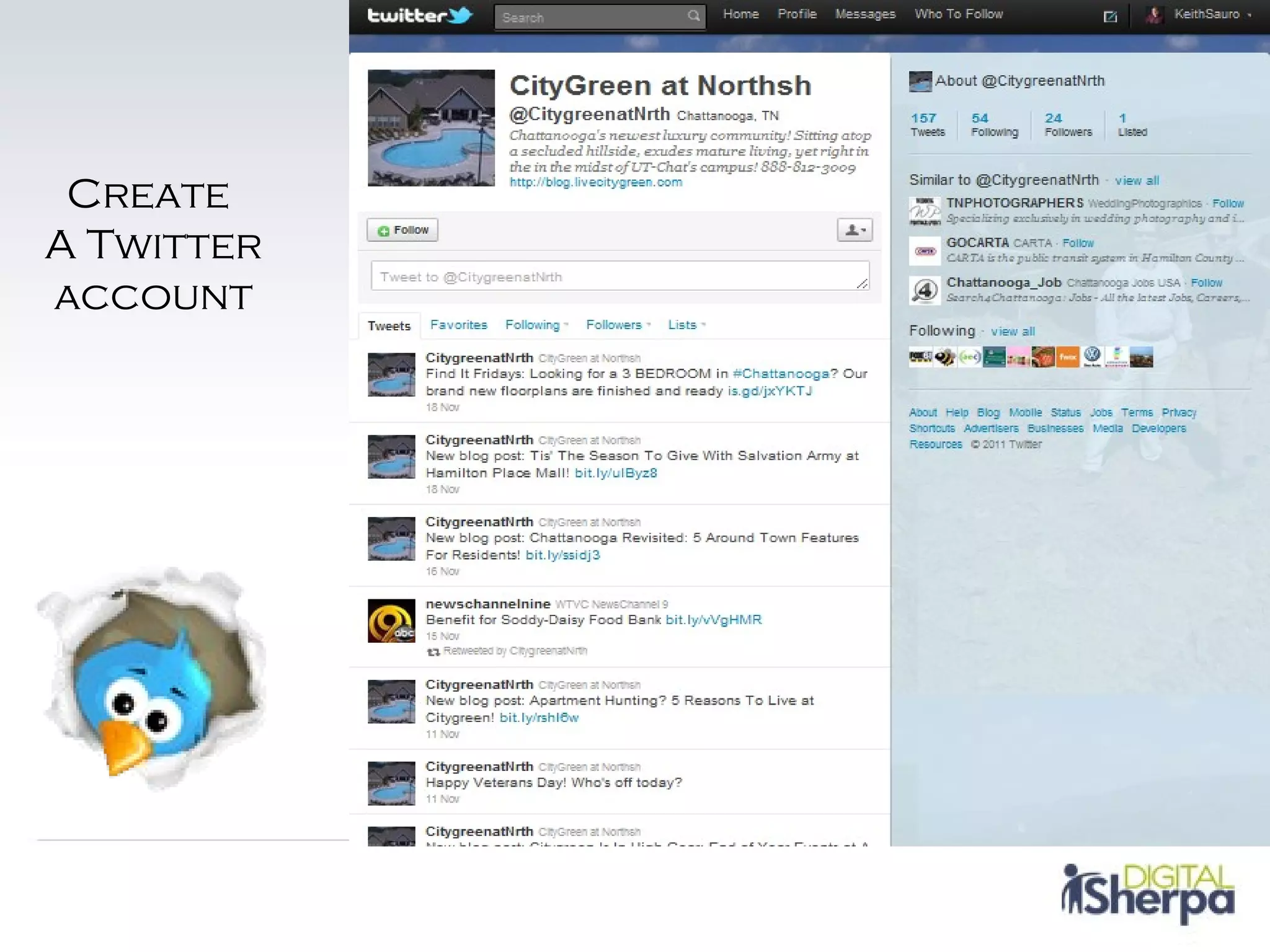This screenshot has height=952, width=1270.
Task: Go to Home in the top navigation
Action: 740,14
